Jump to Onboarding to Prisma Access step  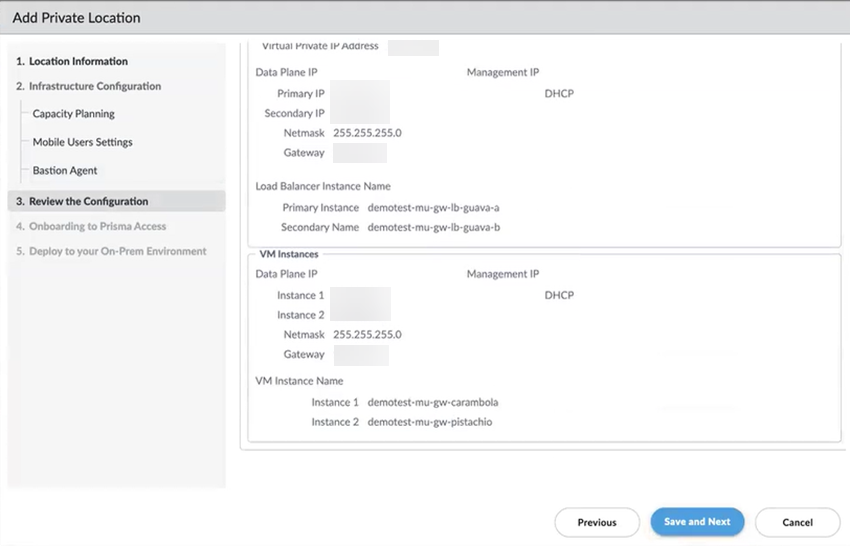[x=90, y=226]
